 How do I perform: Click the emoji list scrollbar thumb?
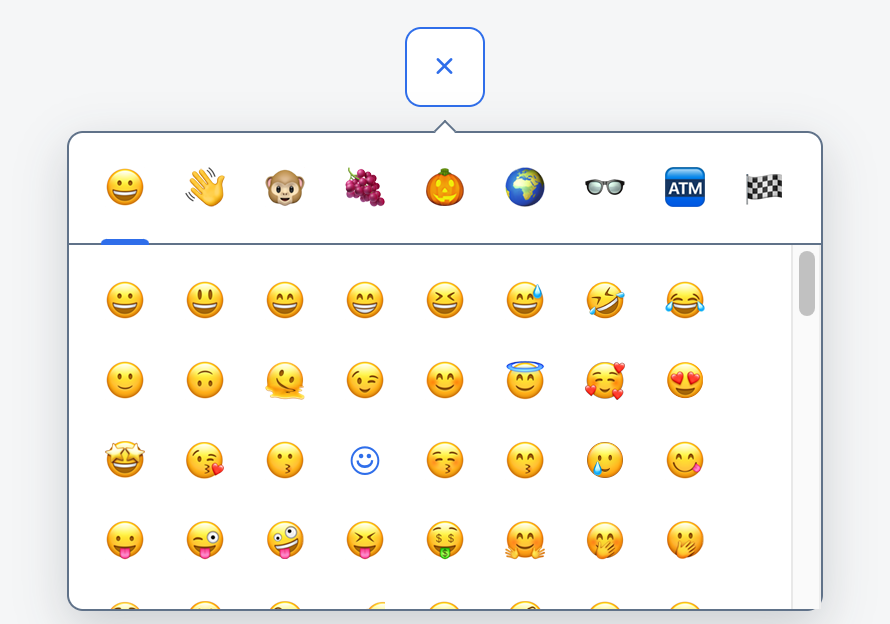(807, 284)
